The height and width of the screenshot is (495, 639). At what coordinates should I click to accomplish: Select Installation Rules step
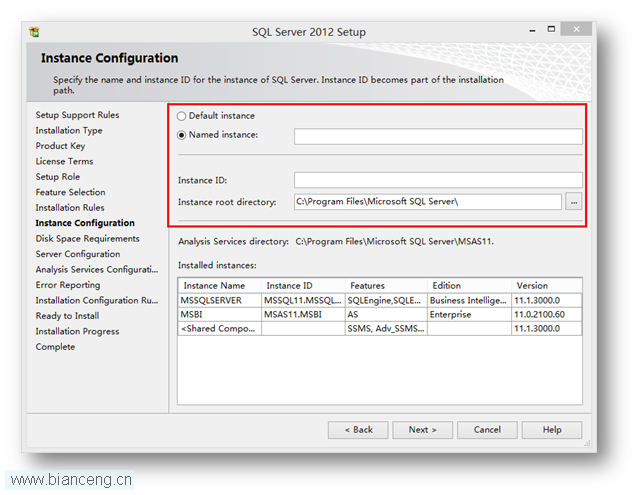(x=70, y=208)
